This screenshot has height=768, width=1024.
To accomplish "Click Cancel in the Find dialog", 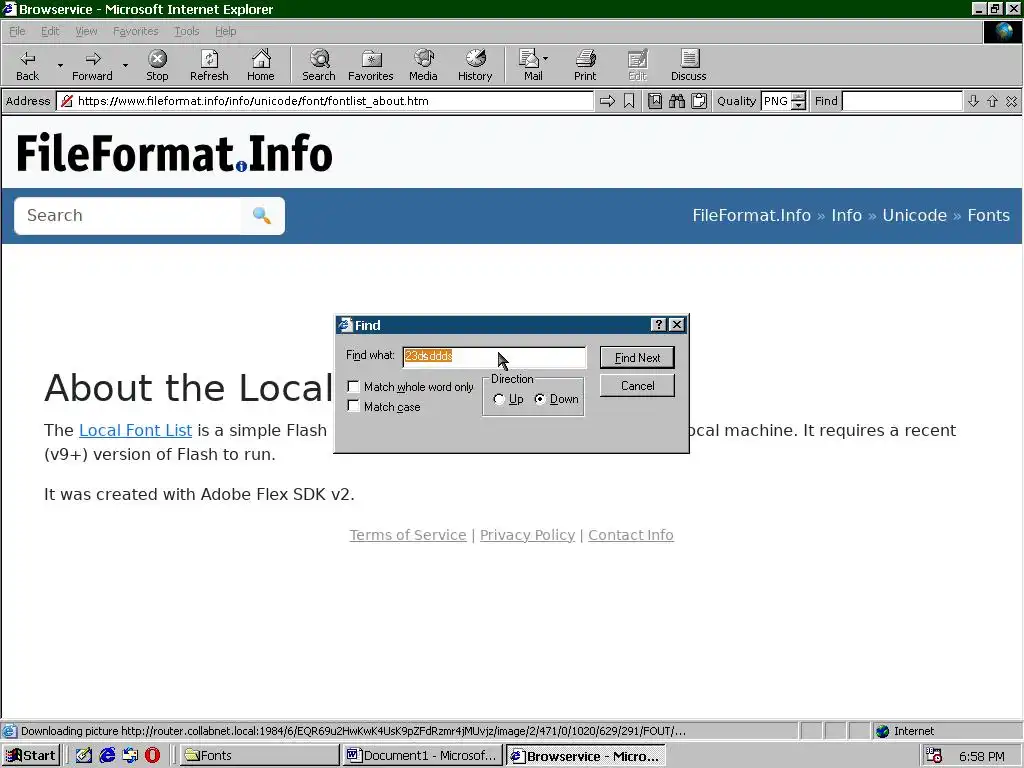I will (x=637, y=386).
